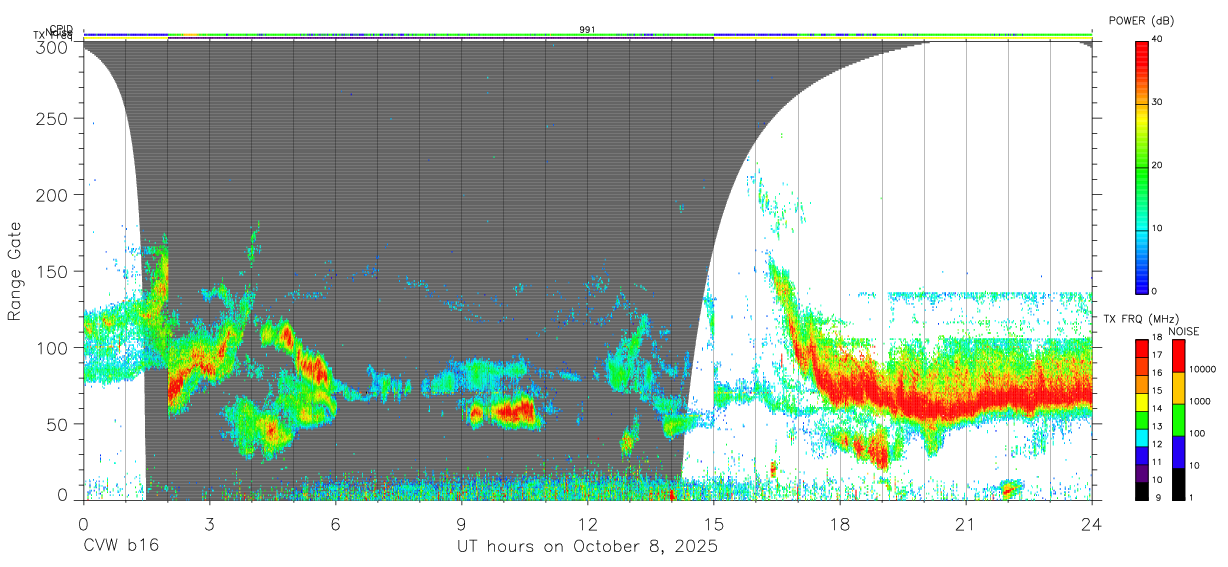Click the 1 label on the NOISE scale
The image size is (1228, 567).
[x=1193, y=497]
